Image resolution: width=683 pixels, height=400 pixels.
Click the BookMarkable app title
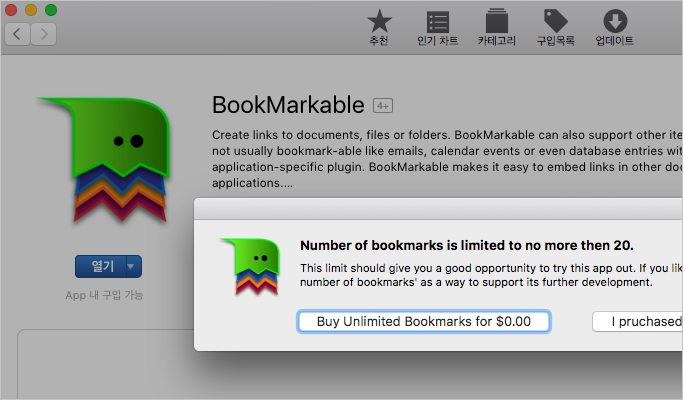point(288,105)
